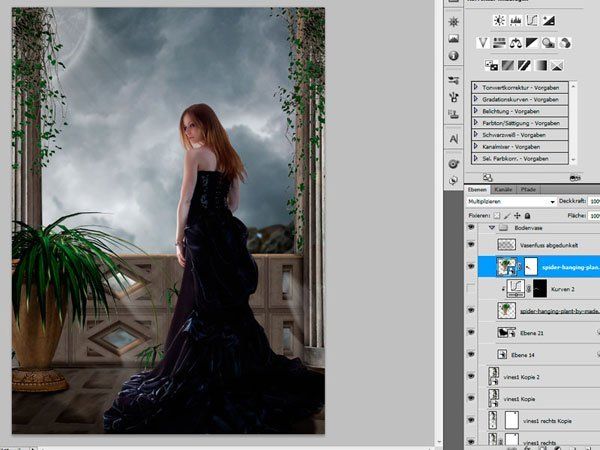Select the Ebene 14 layer

point(539,355)
